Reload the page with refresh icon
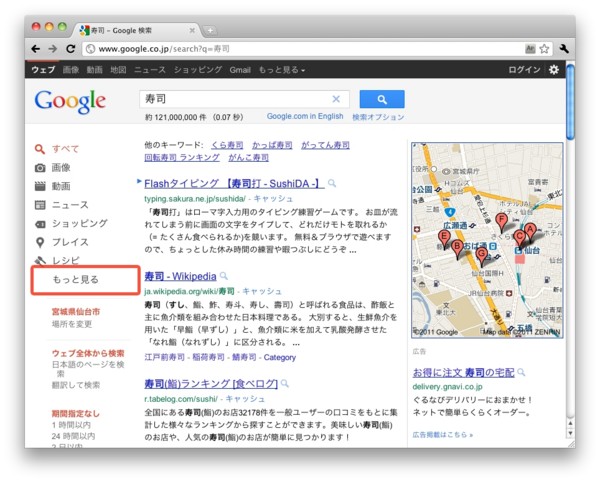The width and height of the screenshot is (600, 482). pyautogui.click(x=70, y=49)
